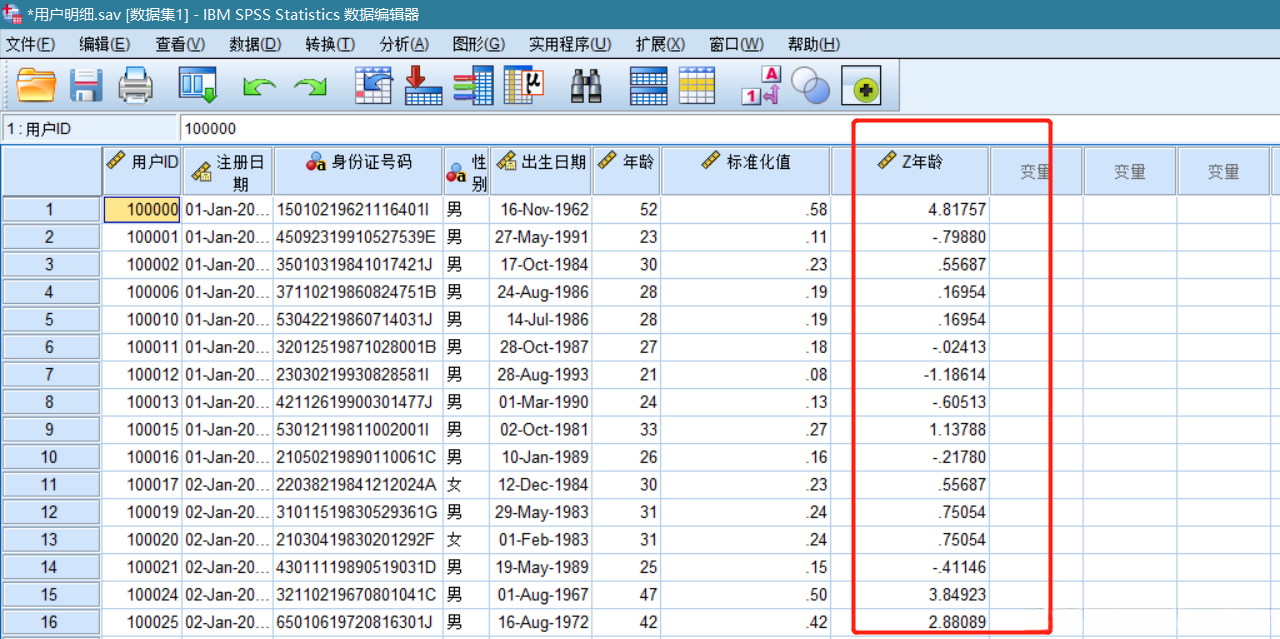
Task: Save the dataset with the floppy disk icon
Action: pos(86,86)
